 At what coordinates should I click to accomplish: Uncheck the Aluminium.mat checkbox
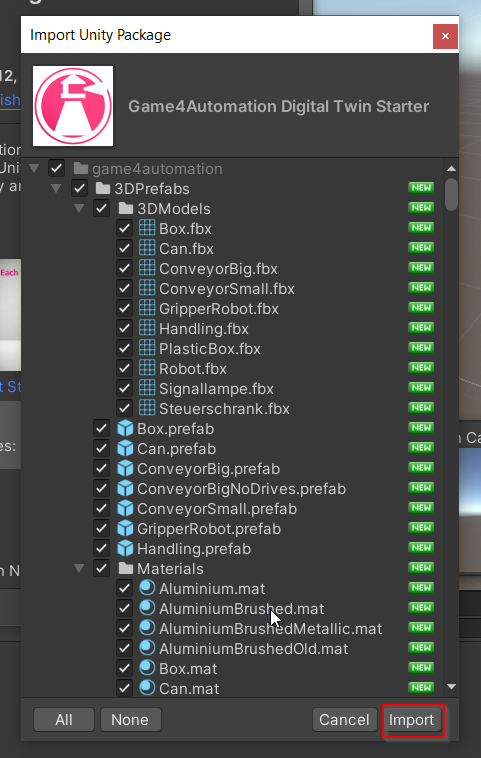[124, 588]
